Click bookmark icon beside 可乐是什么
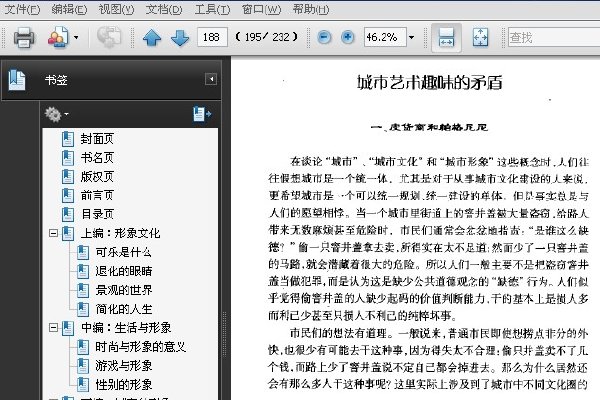Viewport: 600px width, 400px height. (x=83, y=252)
